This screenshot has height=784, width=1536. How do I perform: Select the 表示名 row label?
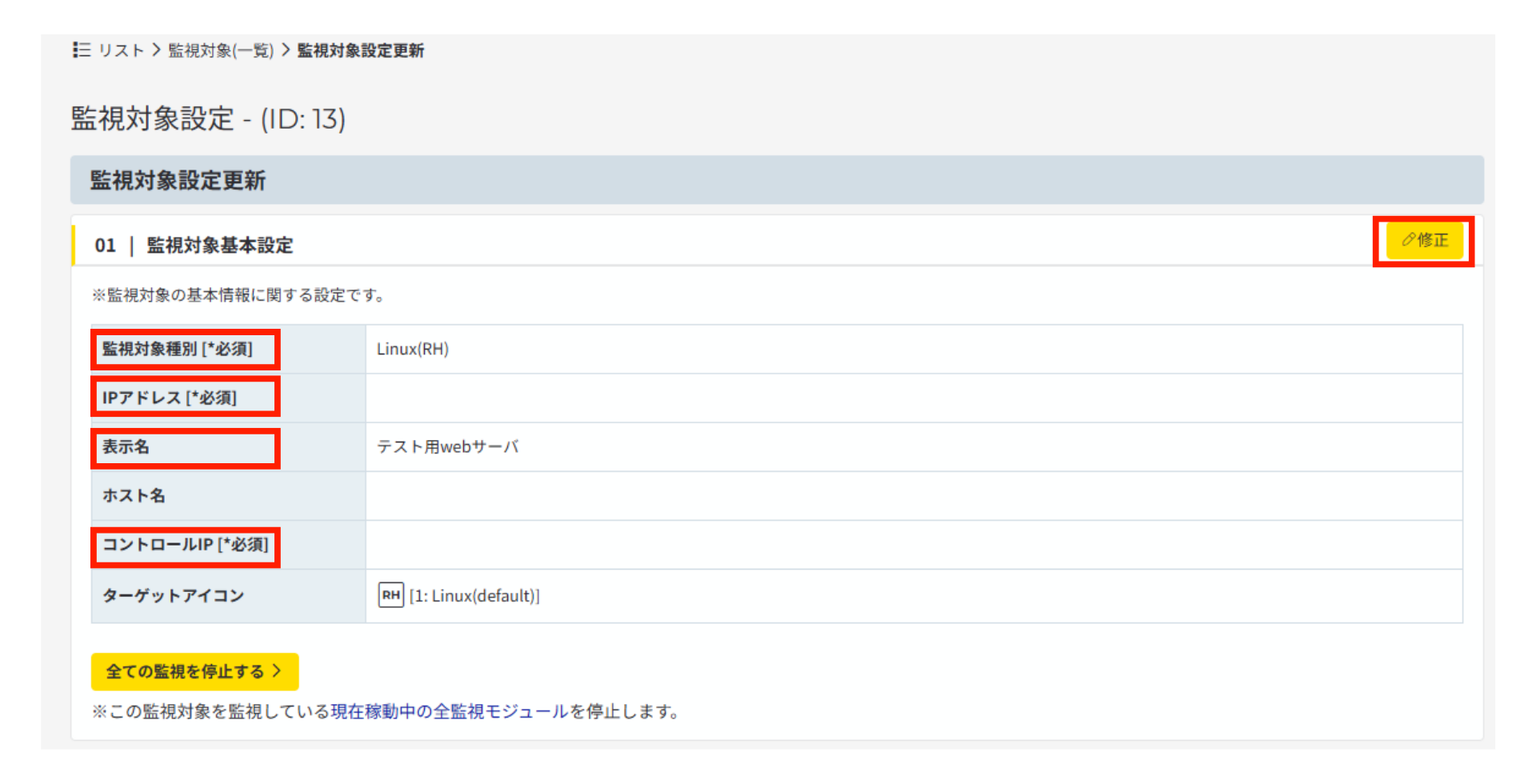[x=126, y=446]
